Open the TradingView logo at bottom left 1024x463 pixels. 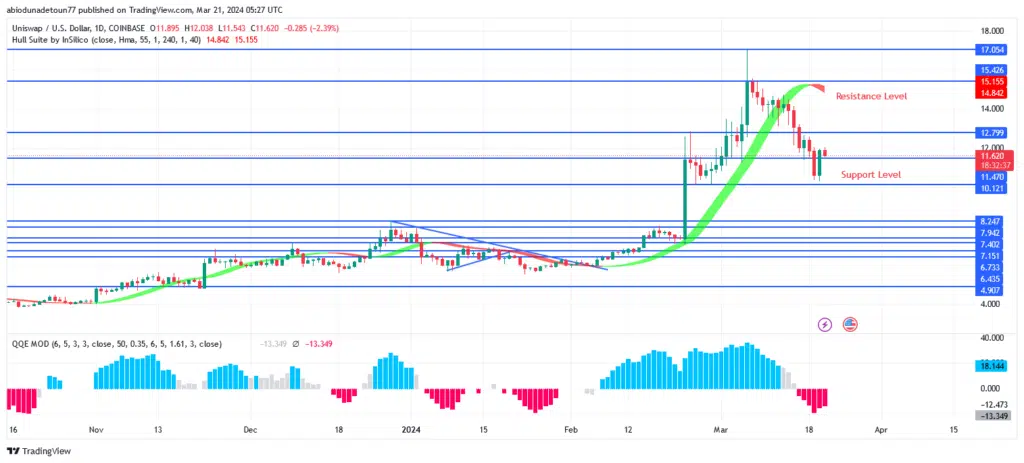pyautogui.click(x=39, y=451)
